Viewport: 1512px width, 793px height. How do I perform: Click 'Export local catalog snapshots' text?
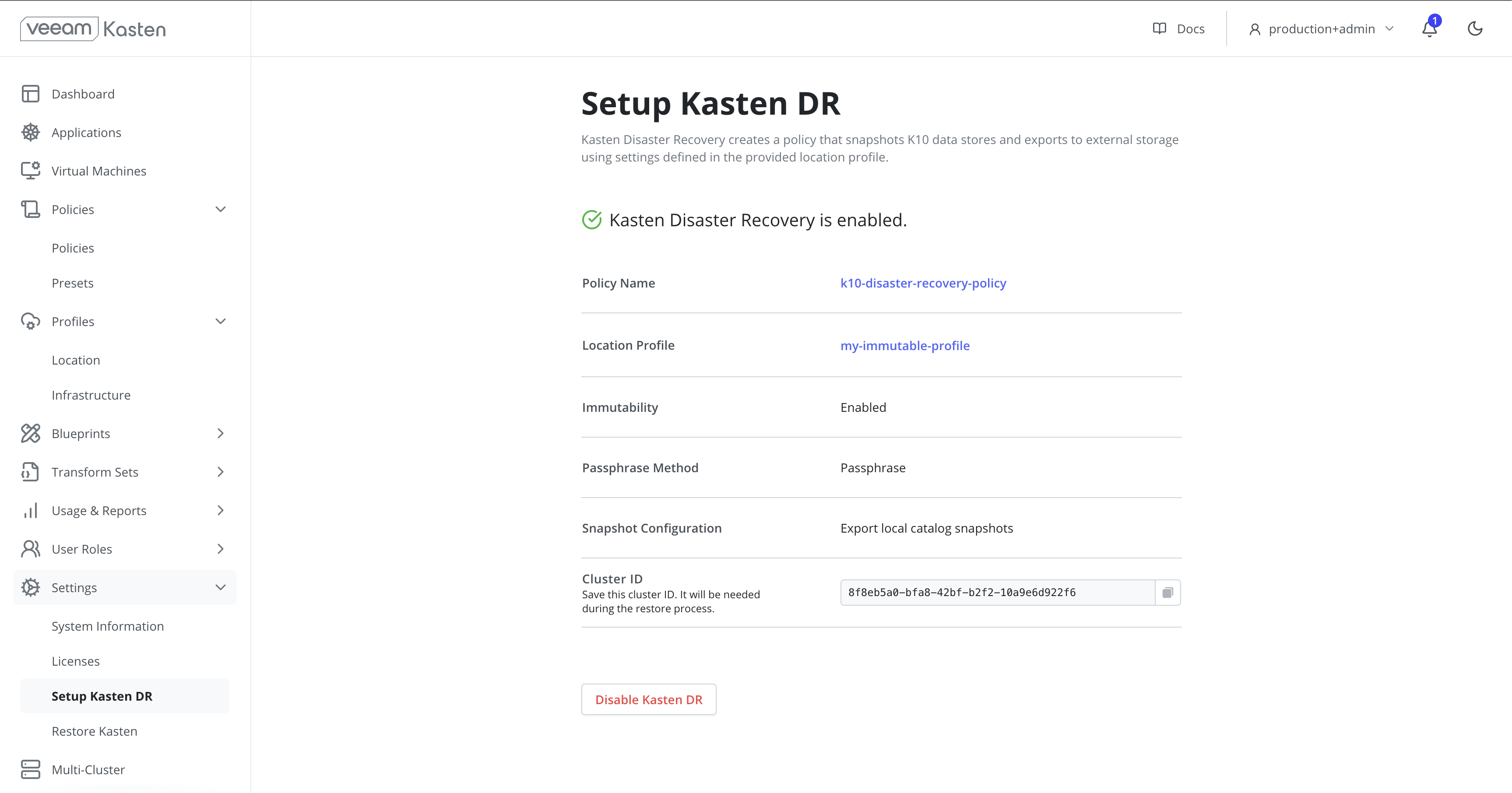click(927, 528)
